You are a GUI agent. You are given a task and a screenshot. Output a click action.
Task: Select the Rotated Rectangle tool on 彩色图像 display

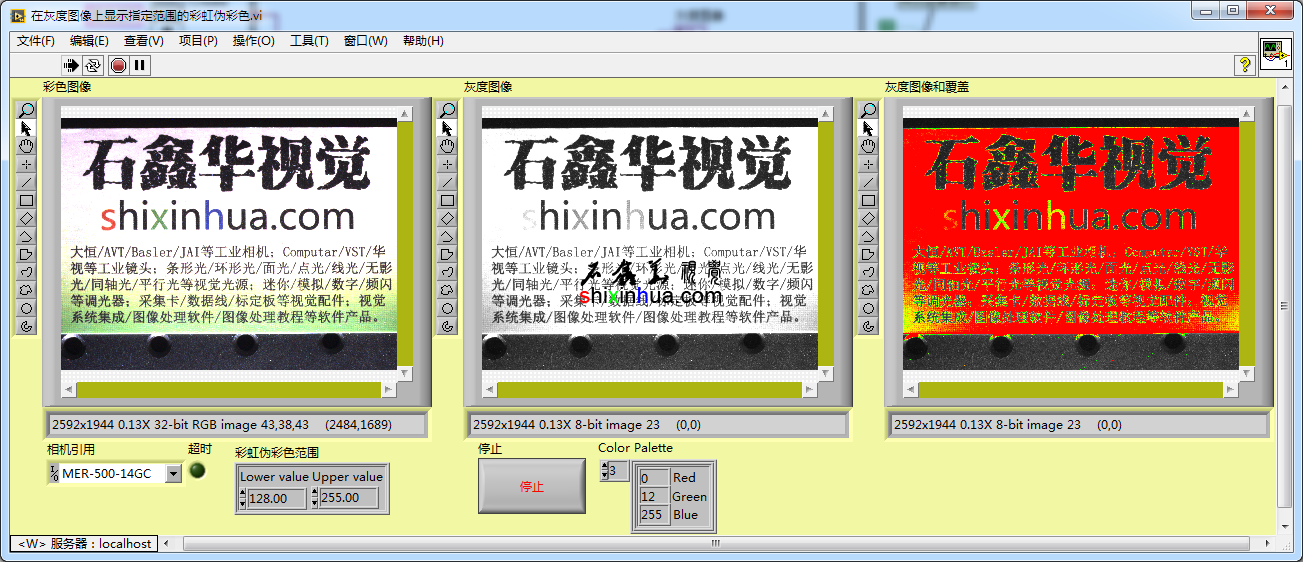click(27, 218)
